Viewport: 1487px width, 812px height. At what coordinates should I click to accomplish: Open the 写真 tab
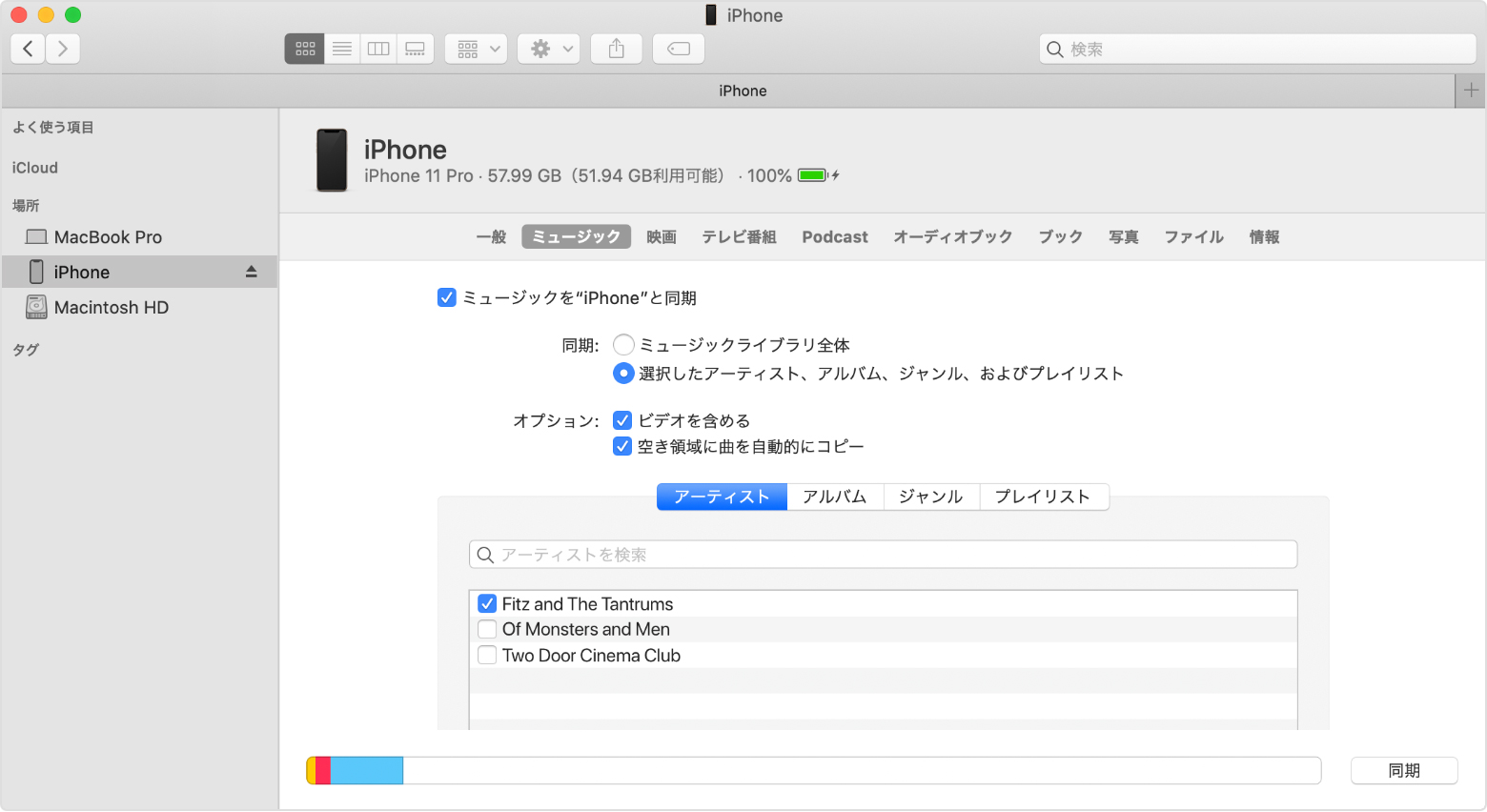click(1124, 236)
